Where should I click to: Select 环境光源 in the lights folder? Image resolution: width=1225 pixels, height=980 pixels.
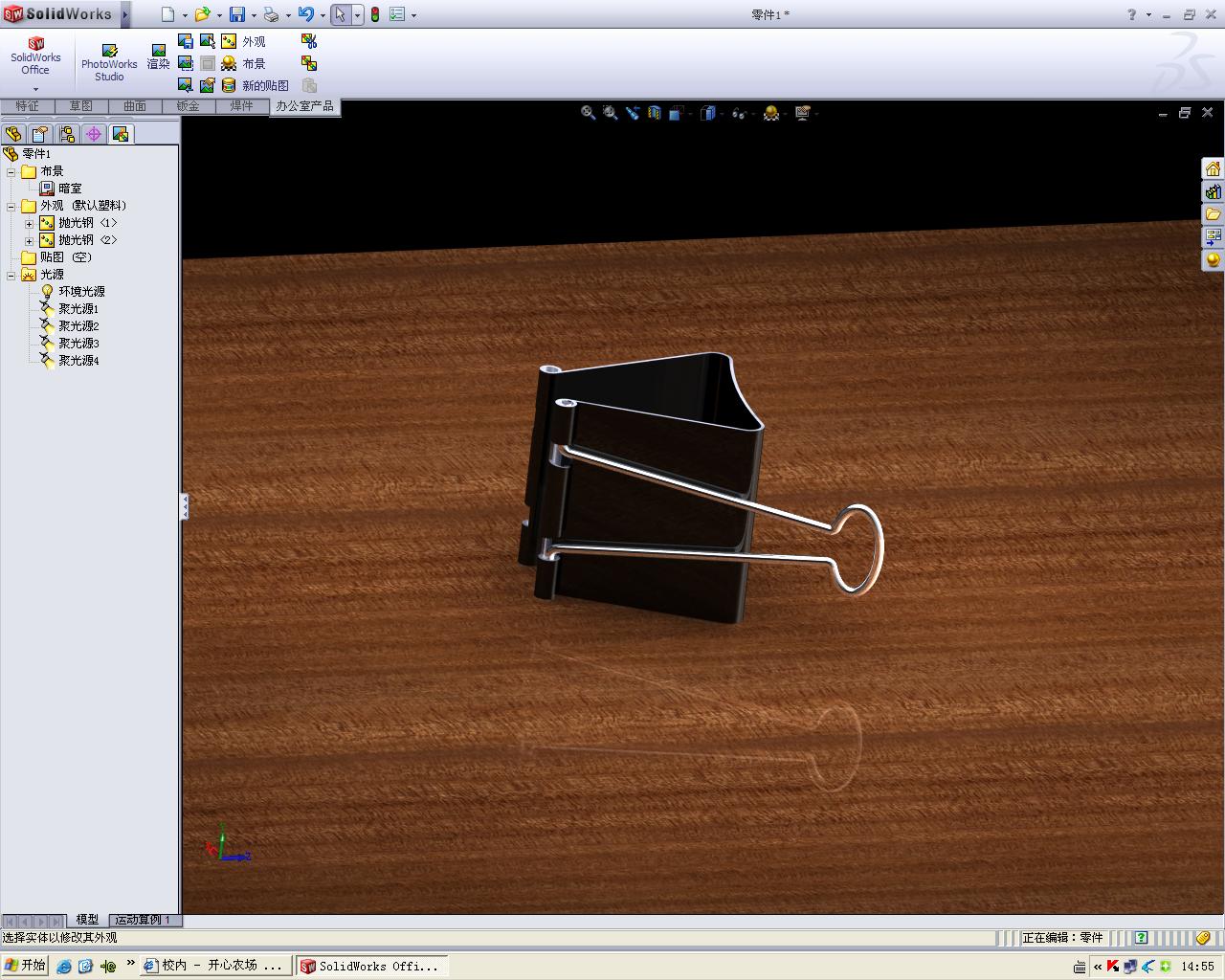[x=81, y=292]
